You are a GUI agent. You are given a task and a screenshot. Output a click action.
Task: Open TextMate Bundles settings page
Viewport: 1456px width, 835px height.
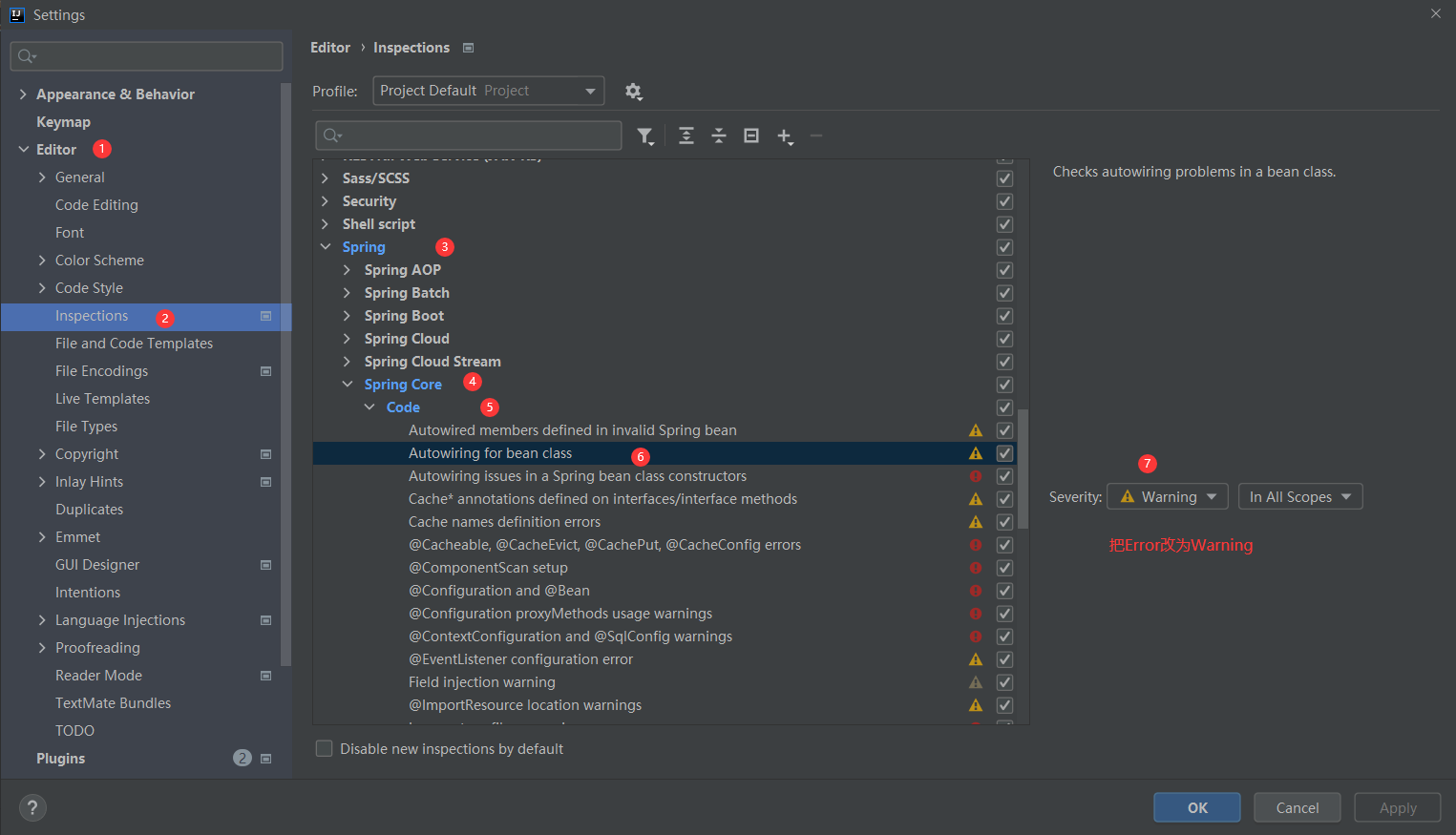point(113,703)
